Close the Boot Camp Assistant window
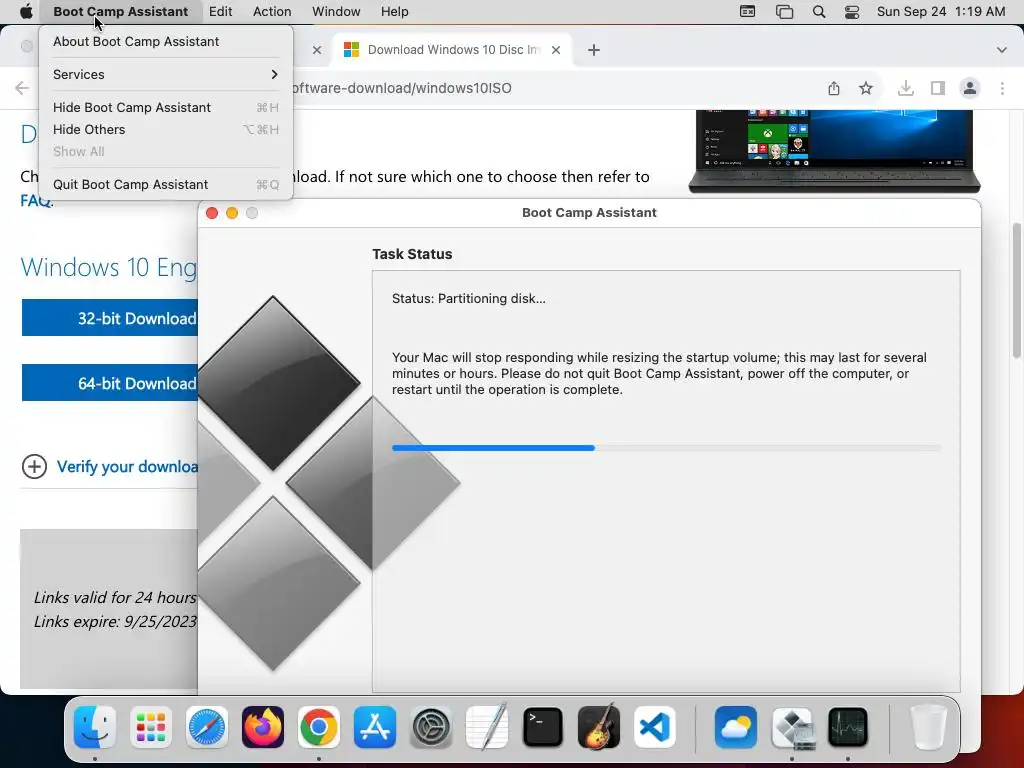Viewport: 1024px width, 768px height. (212, 213)
